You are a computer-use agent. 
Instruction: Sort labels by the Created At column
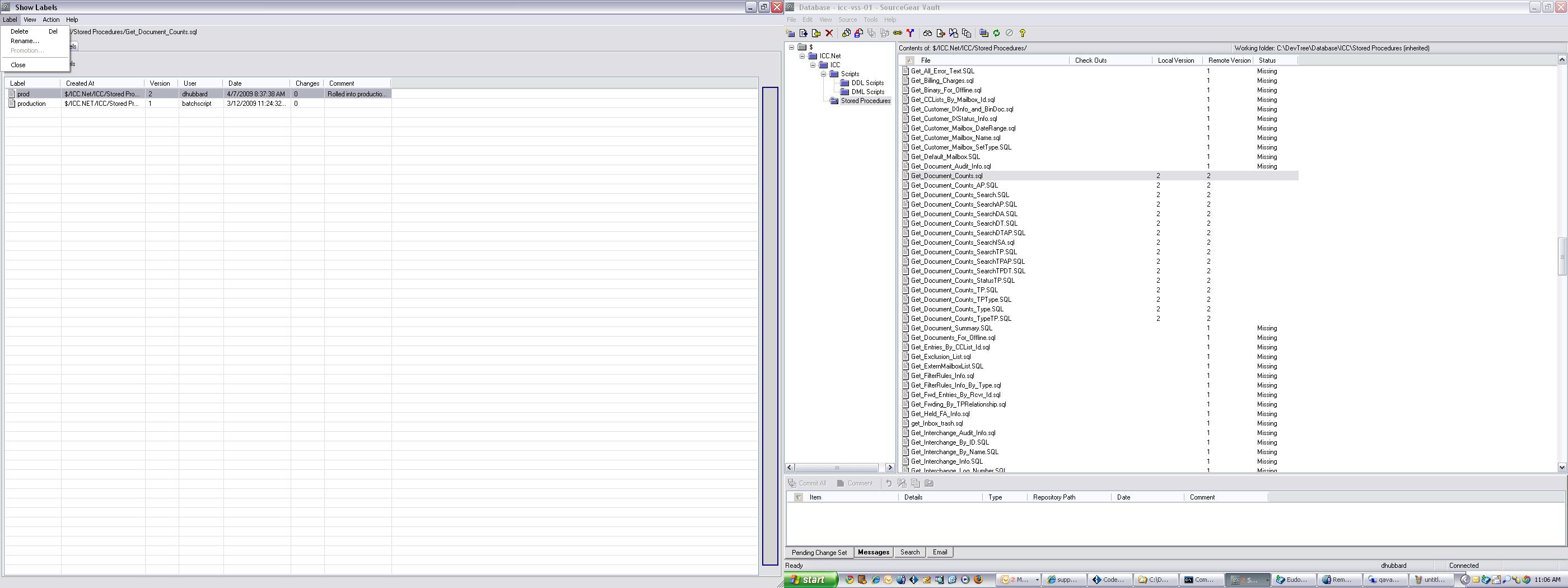point(102,83)
